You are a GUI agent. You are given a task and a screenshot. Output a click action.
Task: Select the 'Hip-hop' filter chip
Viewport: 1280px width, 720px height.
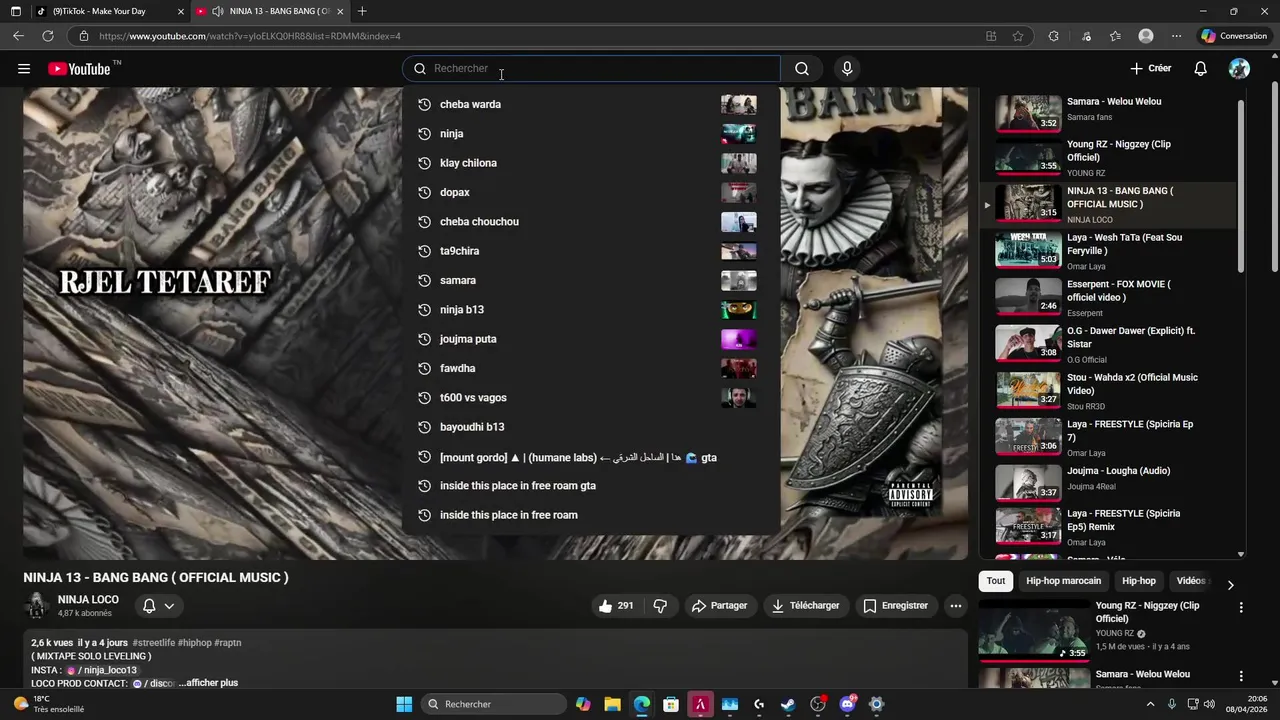(1139, 581)
